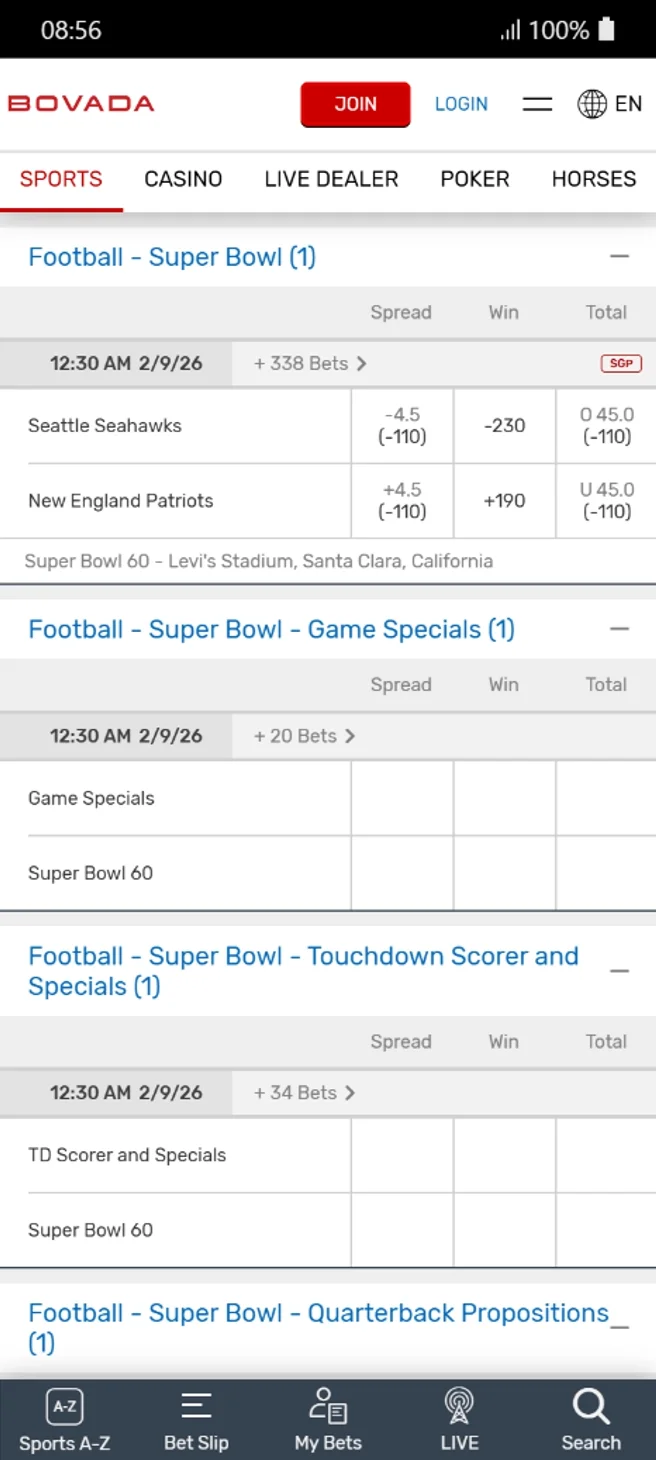
Task: Tap the SGP badge on the Super Bowl game
Action: [620, 363]
